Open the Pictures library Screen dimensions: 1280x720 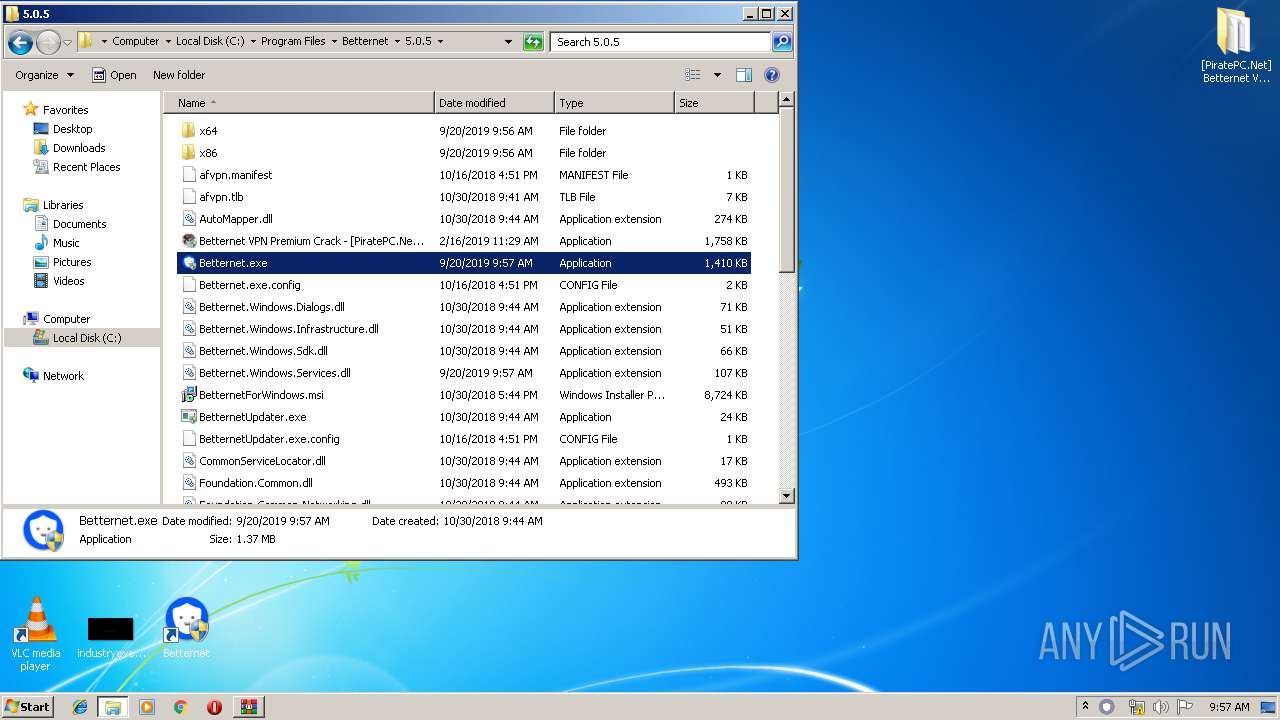point(72,262)
